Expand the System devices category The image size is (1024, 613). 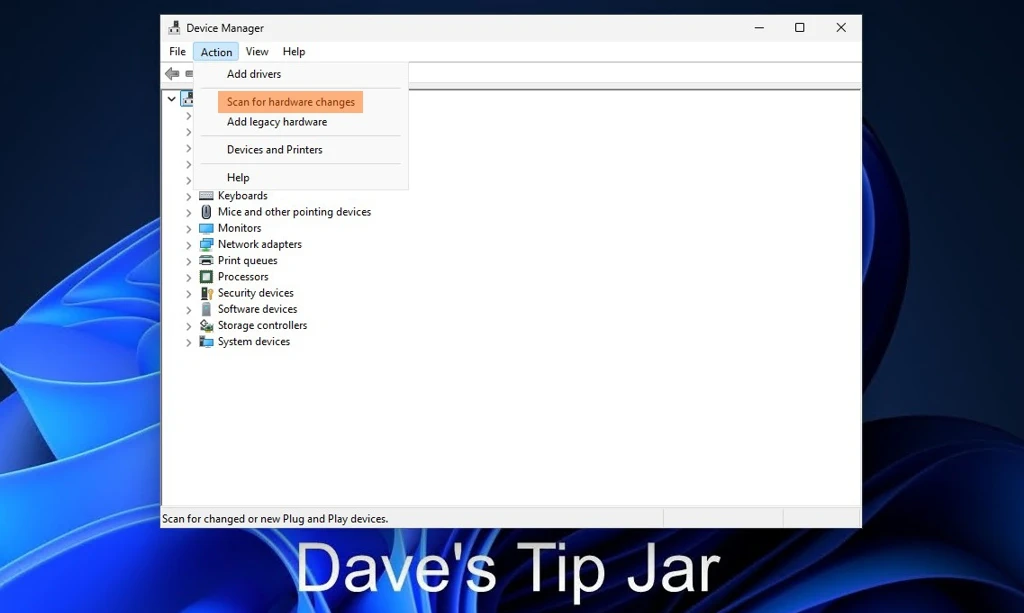(x=188, y=343)
